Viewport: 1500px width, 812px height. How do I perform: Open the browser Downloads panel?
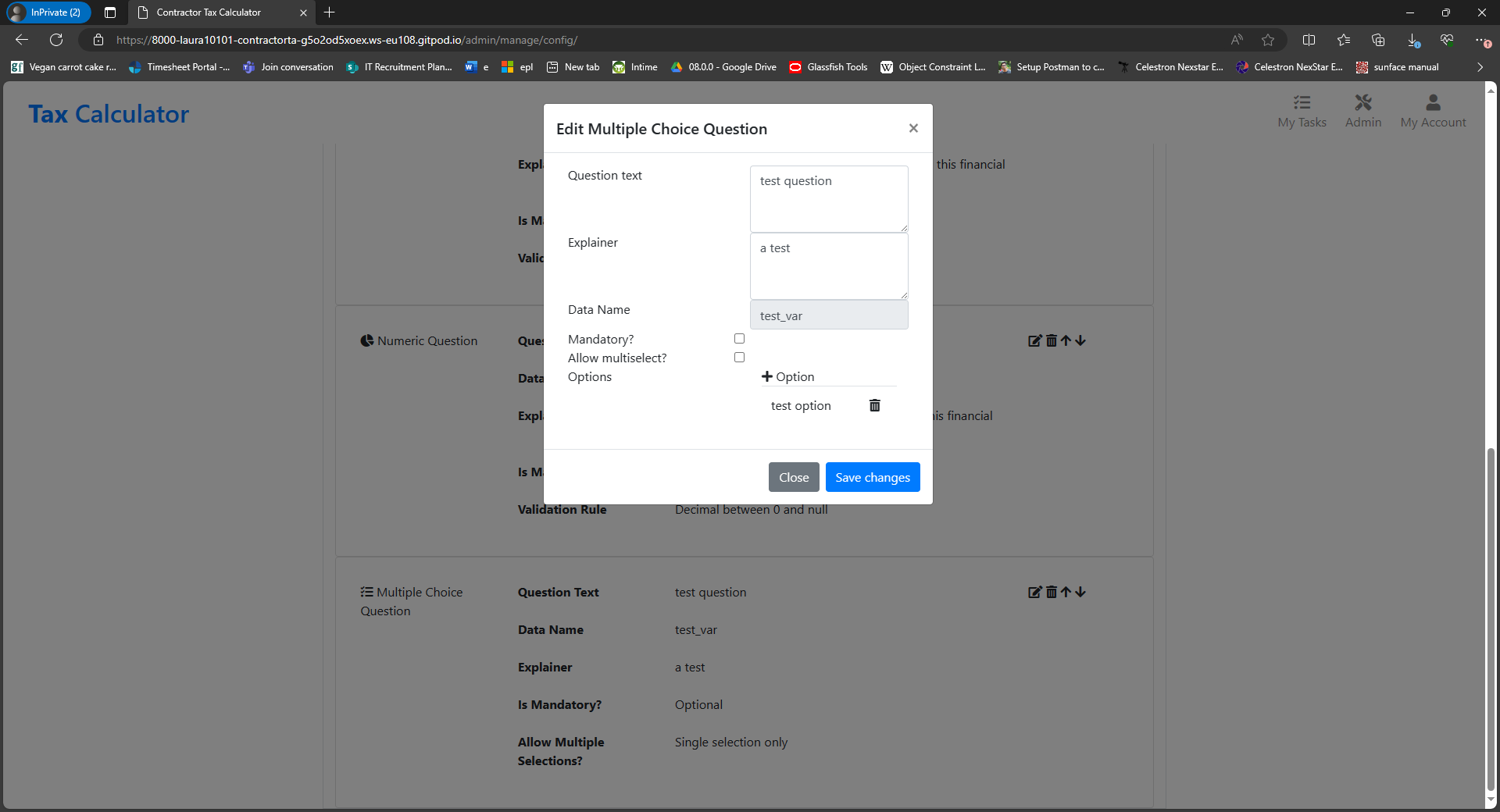1412,40
